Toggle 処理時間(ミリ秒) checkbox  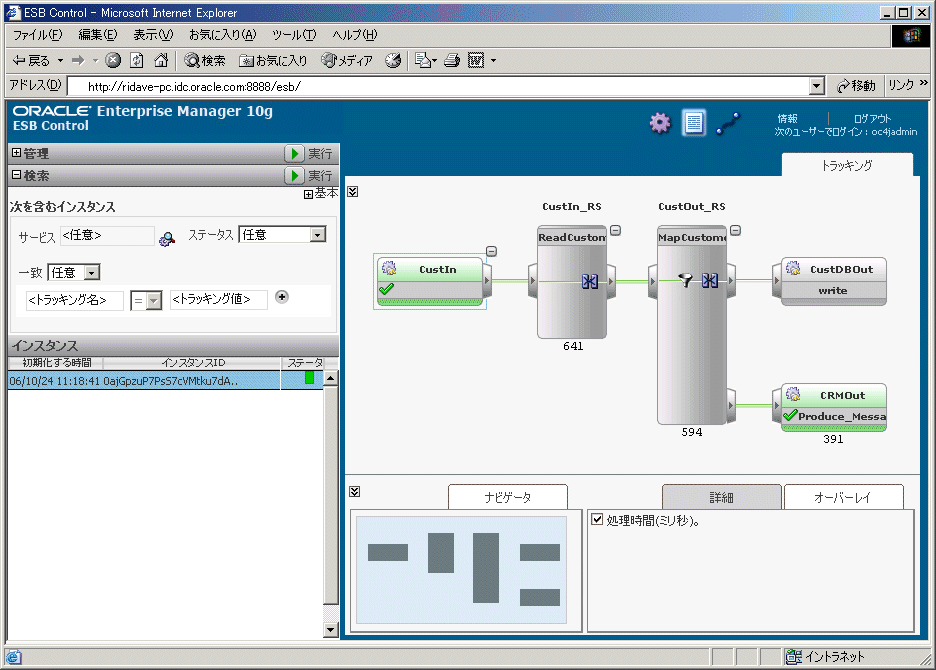point(597,519)
